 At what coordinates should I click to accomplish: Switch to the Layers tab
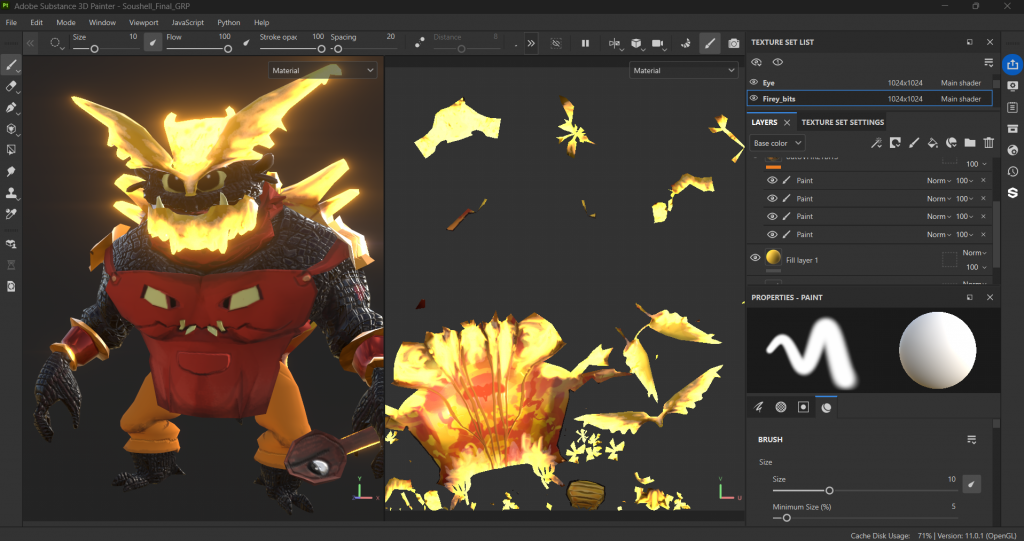point(764,122)
